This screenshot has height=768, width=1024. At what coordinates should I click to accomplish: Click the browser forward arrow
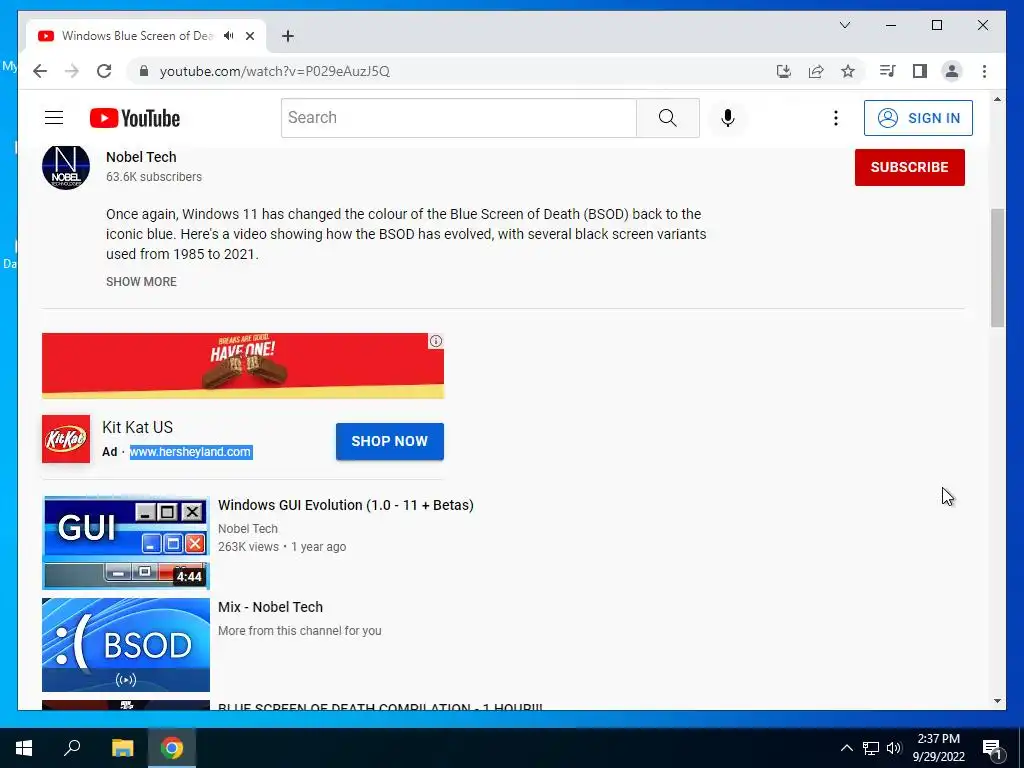[x=72, y=71]
